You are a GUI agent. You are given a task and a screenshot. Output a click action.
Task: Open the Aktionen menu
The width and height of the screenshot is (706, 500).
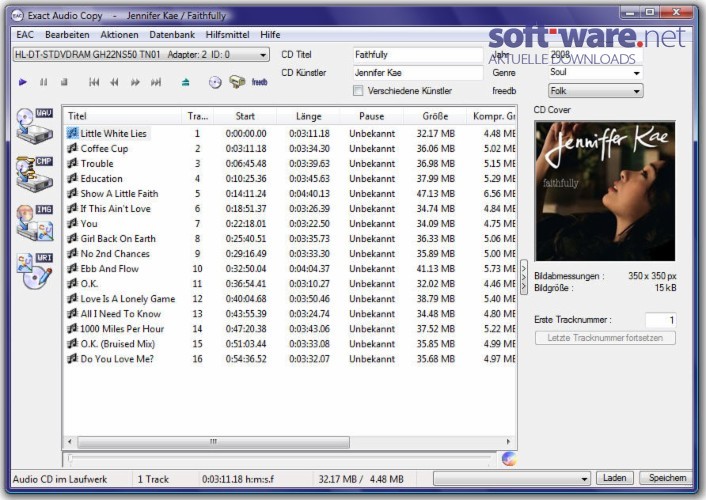pos(119,35)
